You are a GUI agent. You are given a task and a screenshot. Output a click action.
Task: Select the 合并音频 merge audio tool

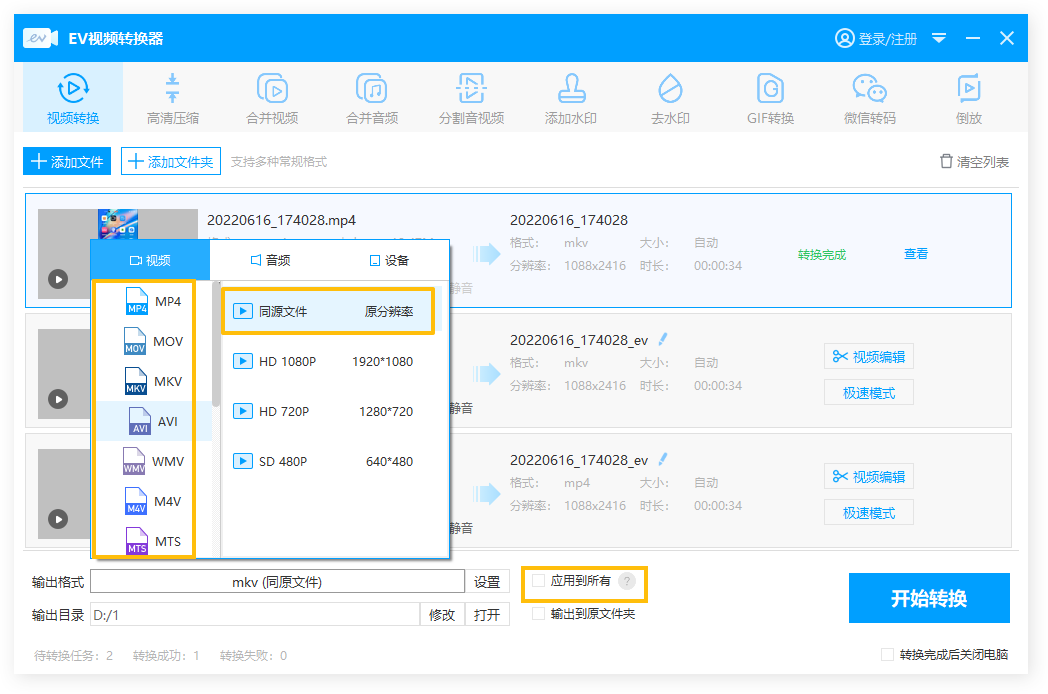pos(372,99)
